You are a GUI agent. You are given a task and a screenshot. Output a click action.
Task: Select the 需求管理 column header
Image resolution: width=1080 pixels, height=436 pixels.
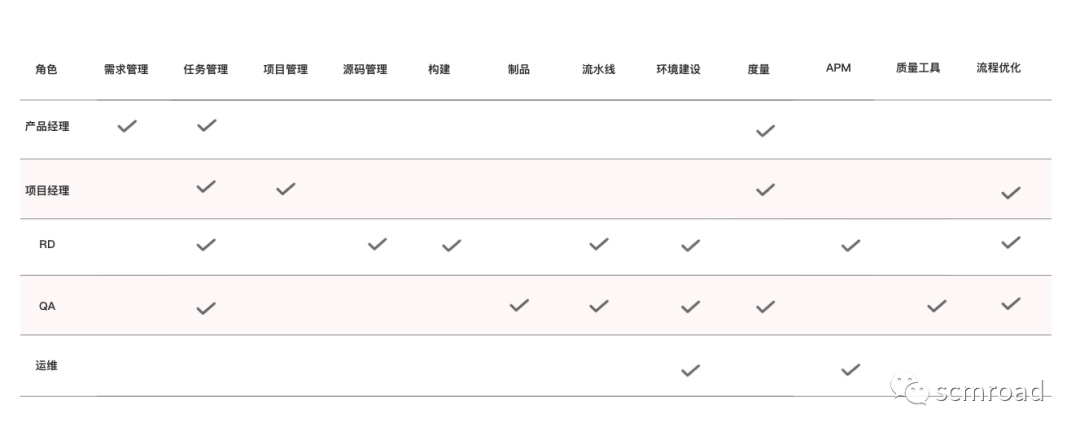pos(126,70)
